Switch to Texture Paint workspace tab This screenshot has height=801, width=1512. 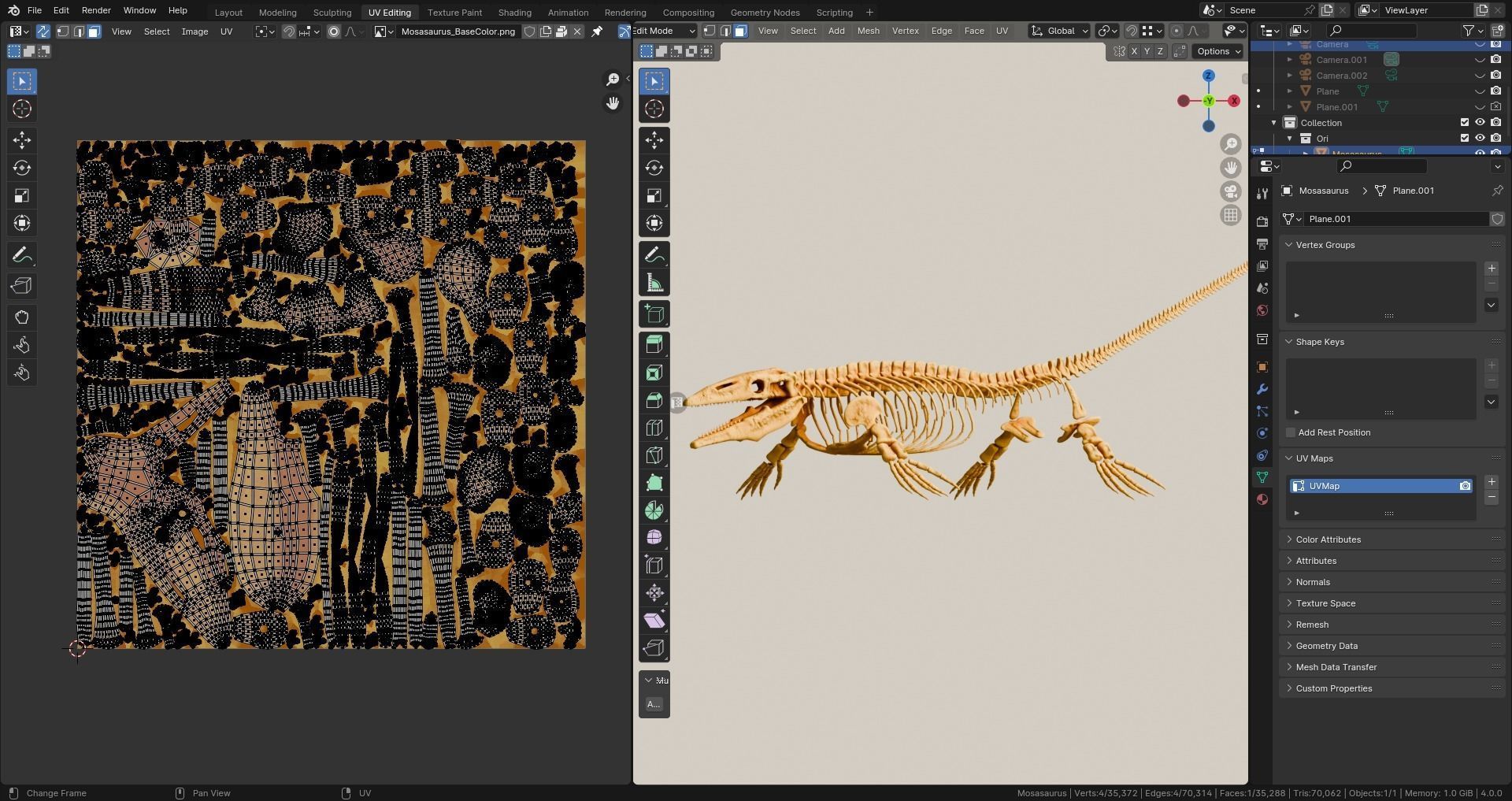pyautogui.click(x=454, y=13)
